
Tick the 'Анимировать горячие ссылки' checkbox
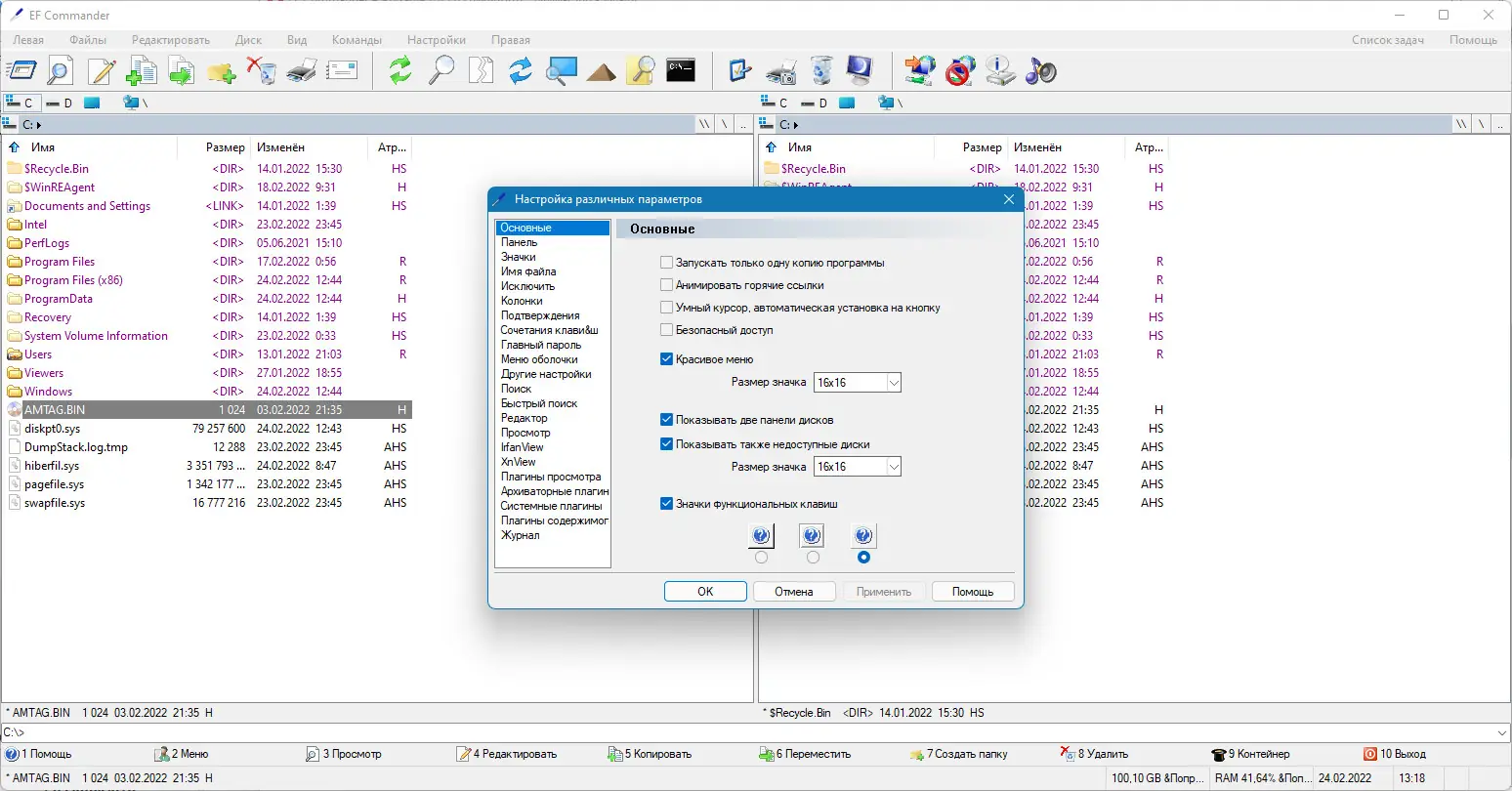coord(666,285)
